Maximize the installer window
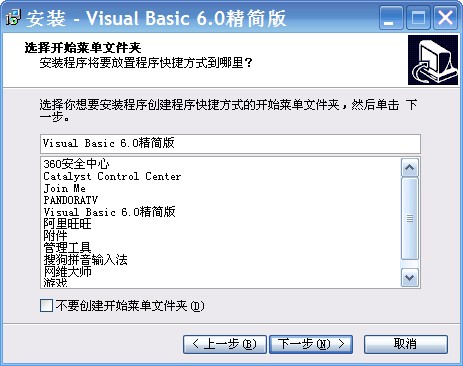Image resolution: width=463 pixels, height=366 pixels. [418, 18]
